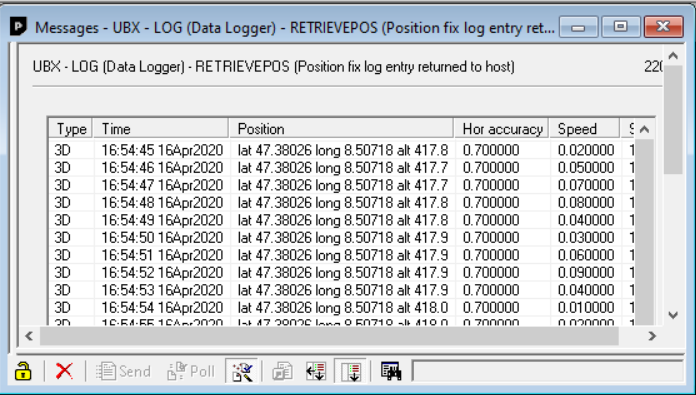Click the speed value 0.010000

click(x=586, y=308)
